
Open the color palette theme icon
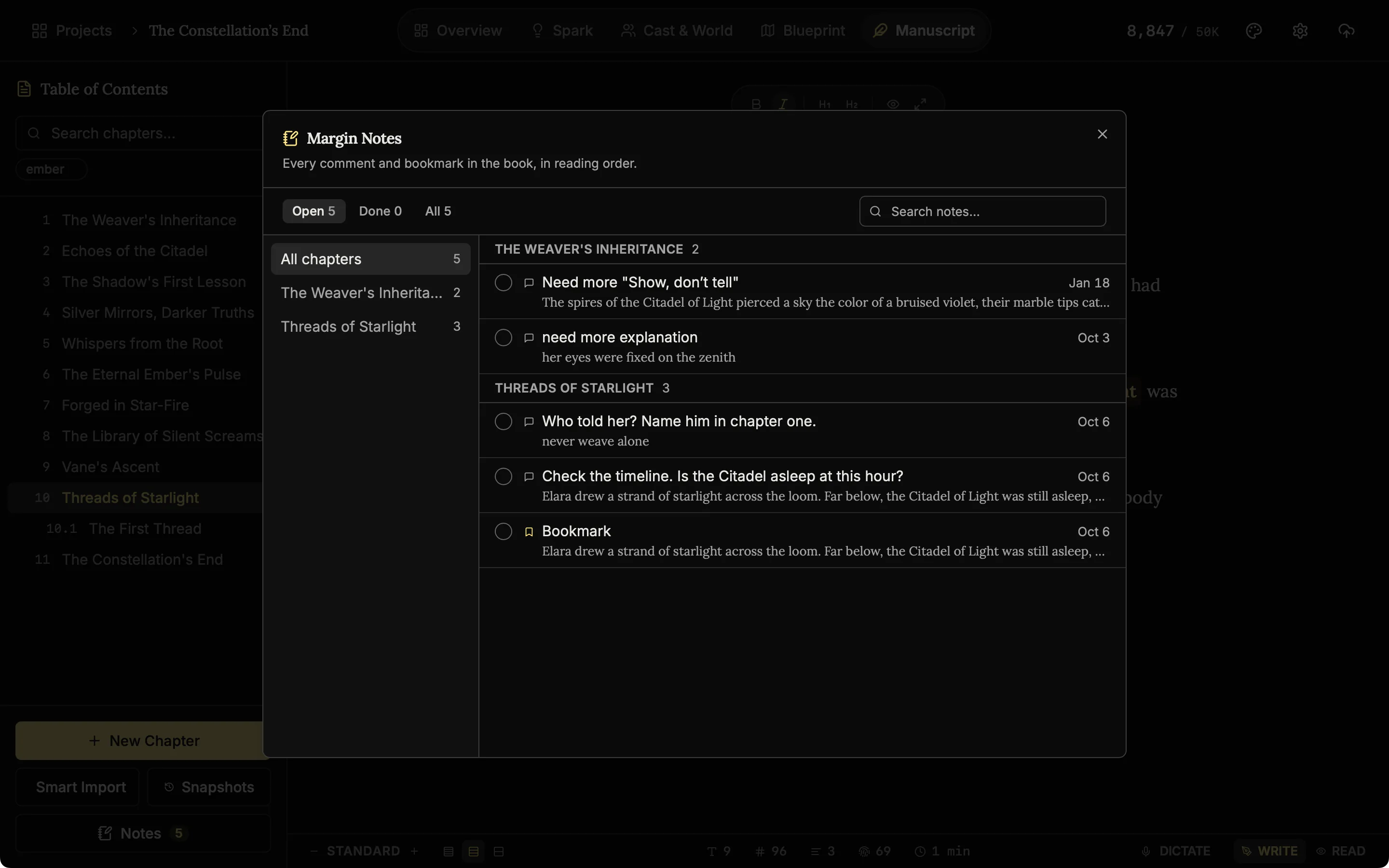[1254, 30]
